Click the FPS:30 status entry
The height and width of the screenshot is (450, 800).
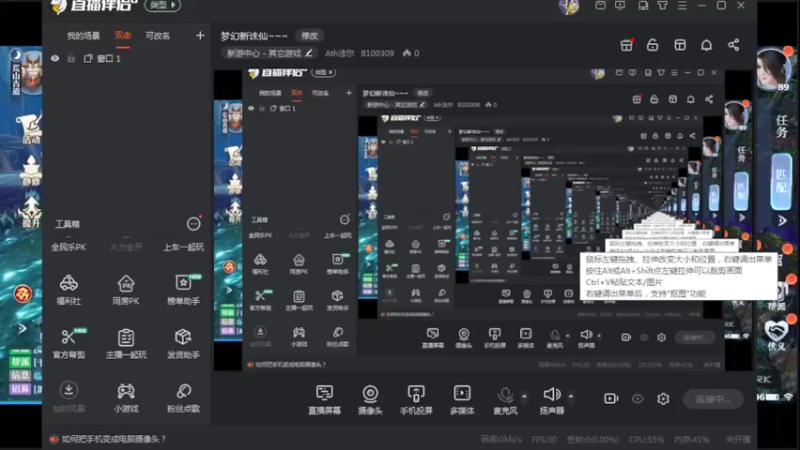click(x=544, y=439)
